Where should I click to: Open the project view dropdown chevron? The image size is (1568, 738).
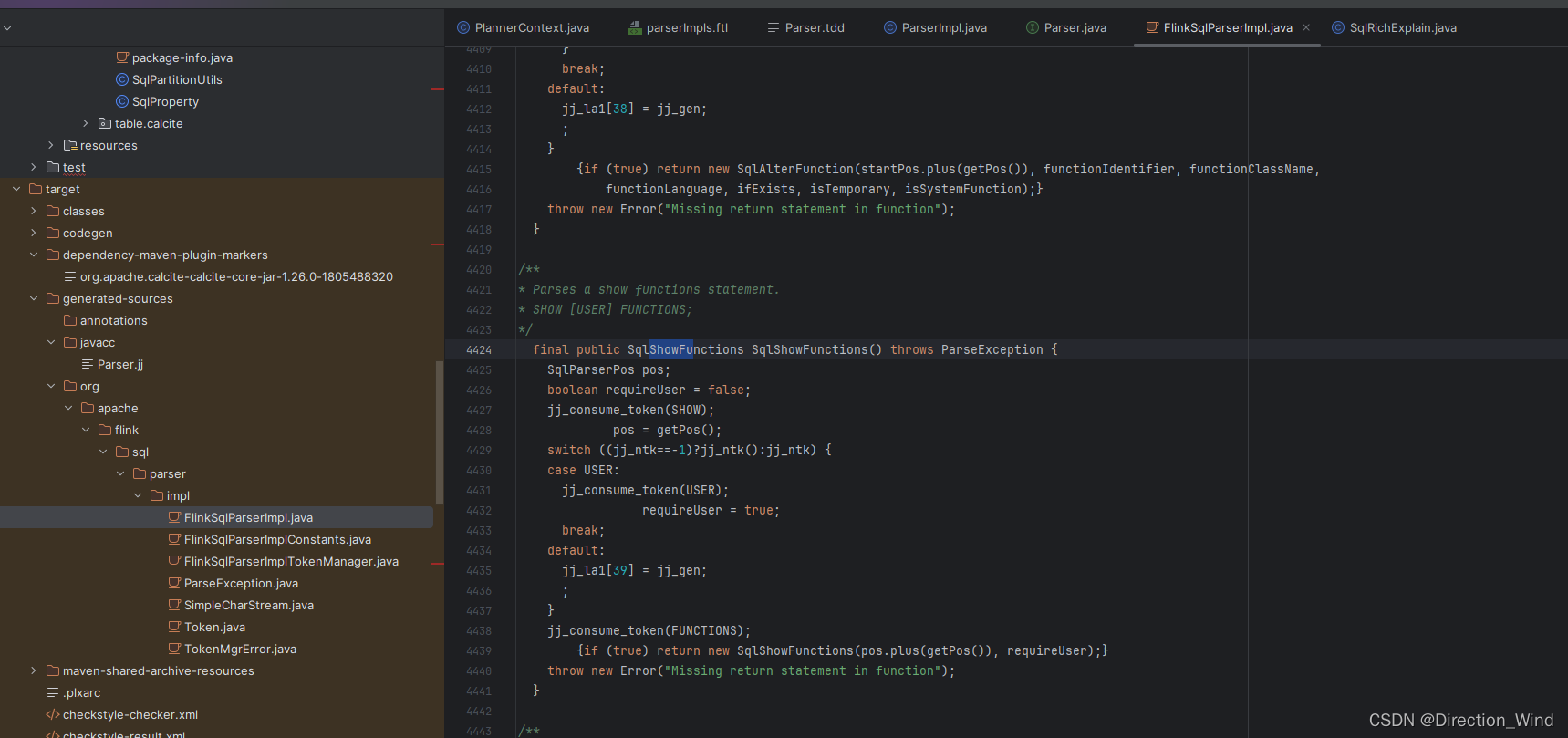point(7,28)
